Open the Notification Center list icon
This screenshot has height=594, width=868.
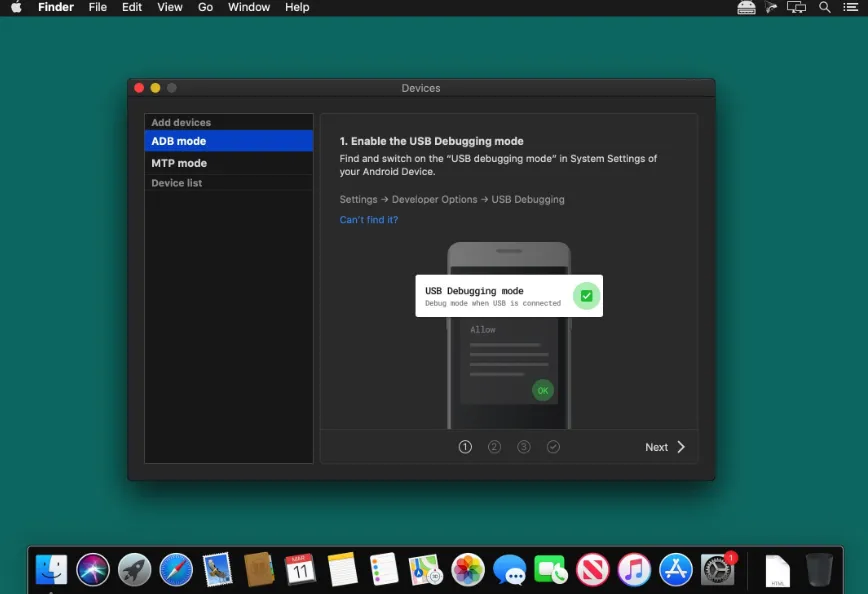point(851,7)
